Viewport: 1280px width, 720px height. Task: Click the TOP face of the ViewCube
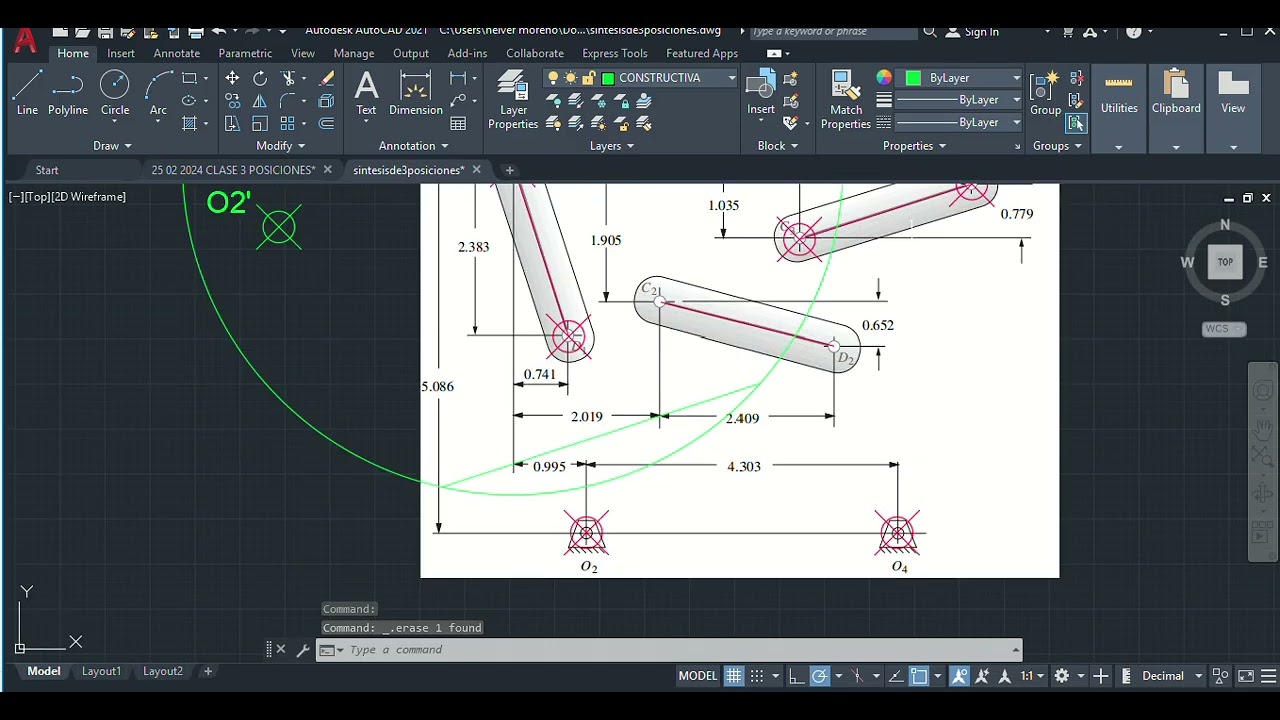(x=1225, y=262)
